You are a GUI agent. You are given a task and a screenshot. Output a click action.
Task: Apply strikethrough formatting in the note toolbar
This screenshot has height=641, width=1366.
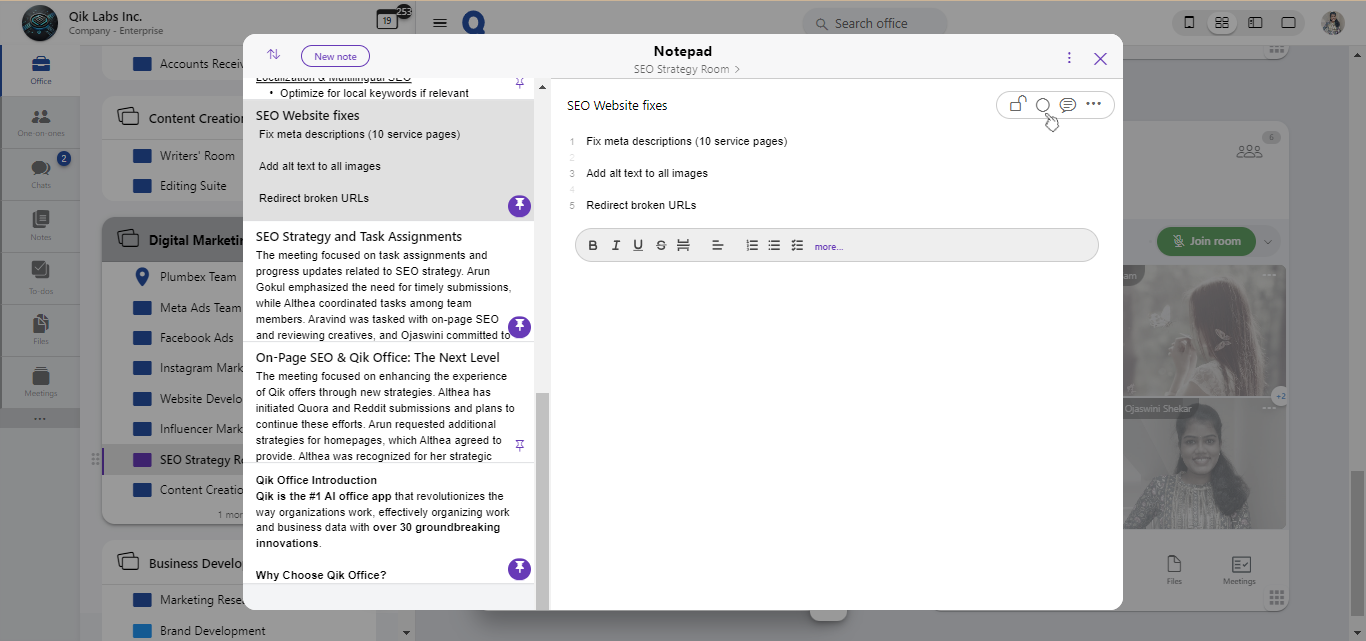[x=661, y=246]
